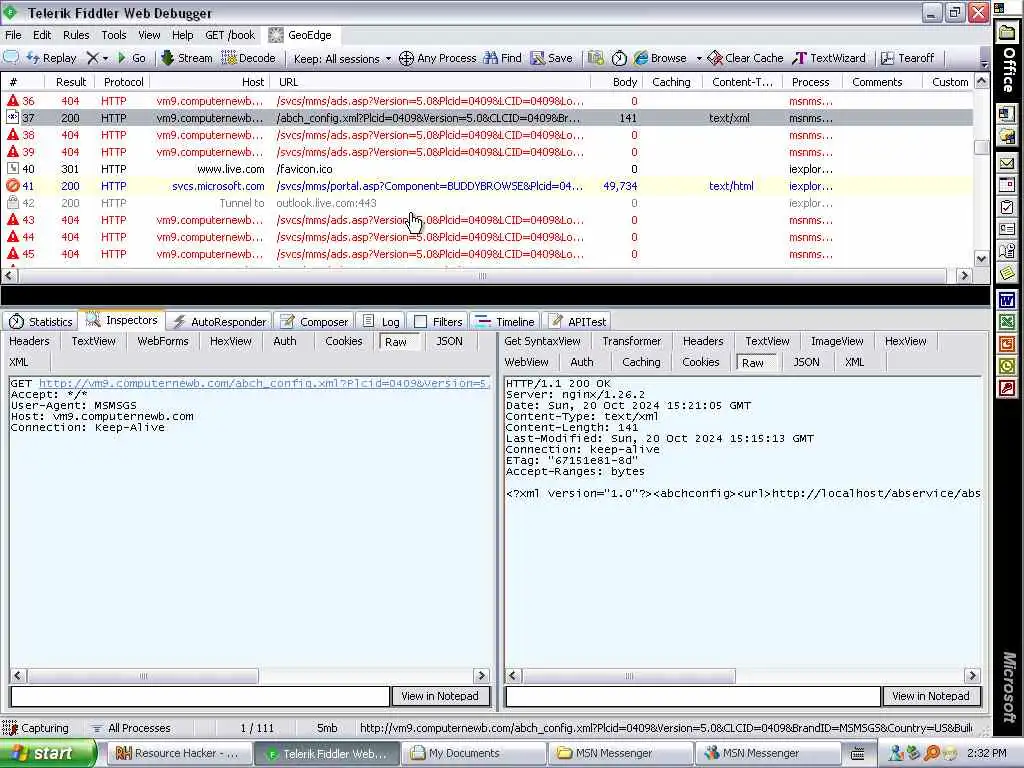
Task: Select response ImageView inspector tab
Action: pyautogui.click(x=837, y=341)
